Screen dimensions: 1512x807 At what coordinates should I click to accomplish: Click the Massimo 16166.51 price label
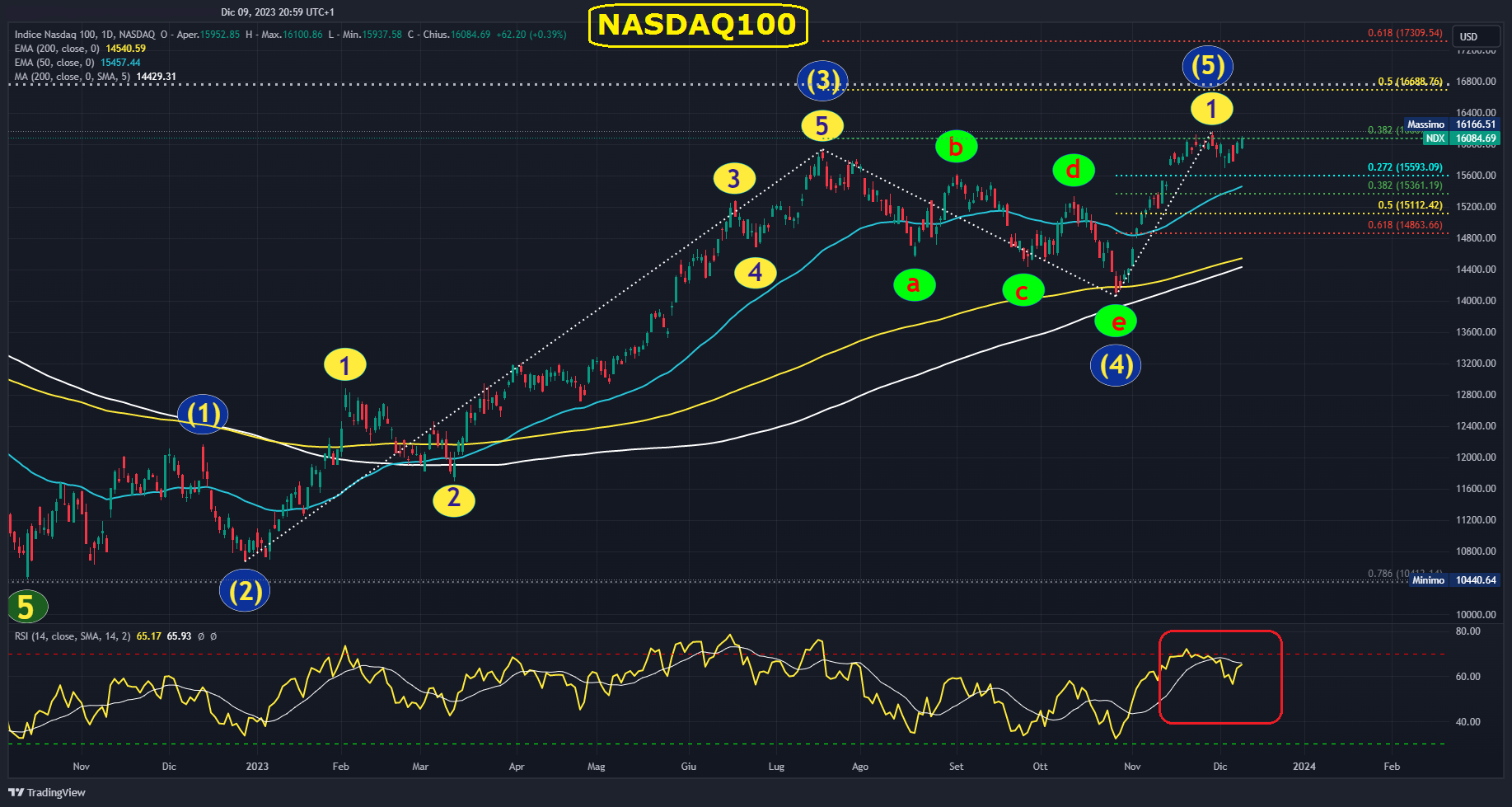pyautogui.click(x=1452, y=124)
